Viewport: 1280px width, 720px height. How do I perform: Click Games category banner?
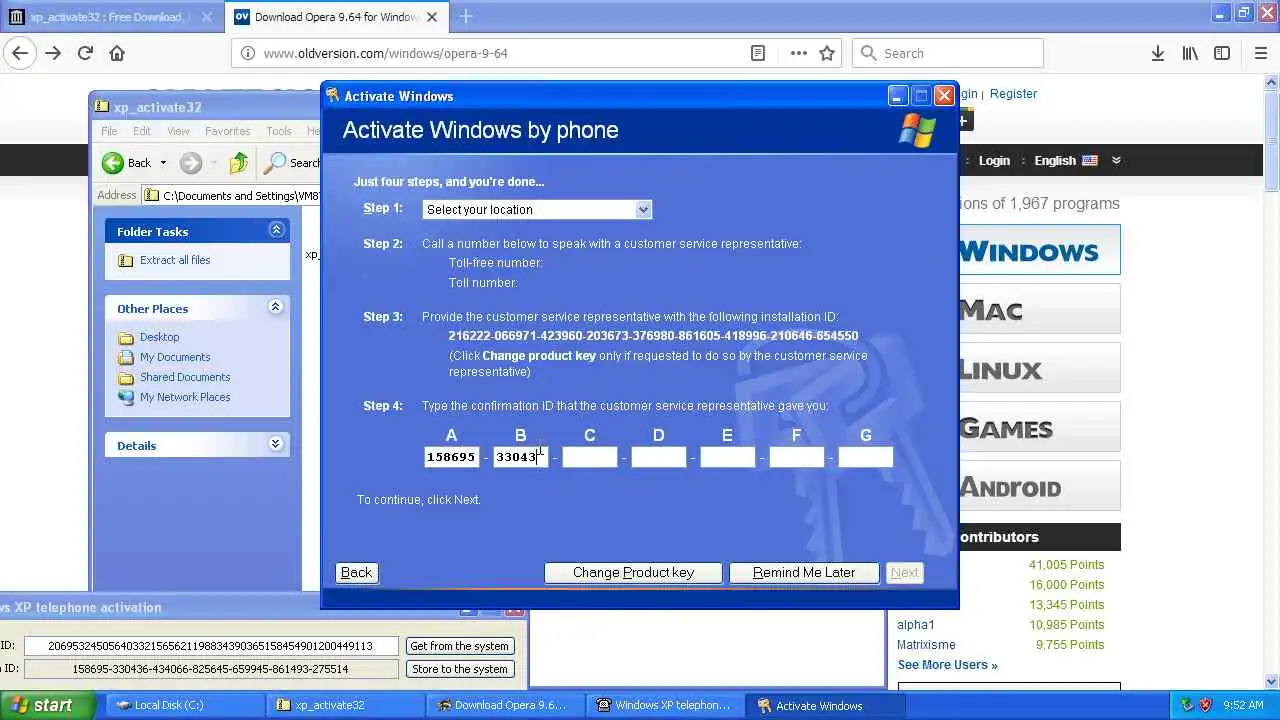coord(1039,427)
